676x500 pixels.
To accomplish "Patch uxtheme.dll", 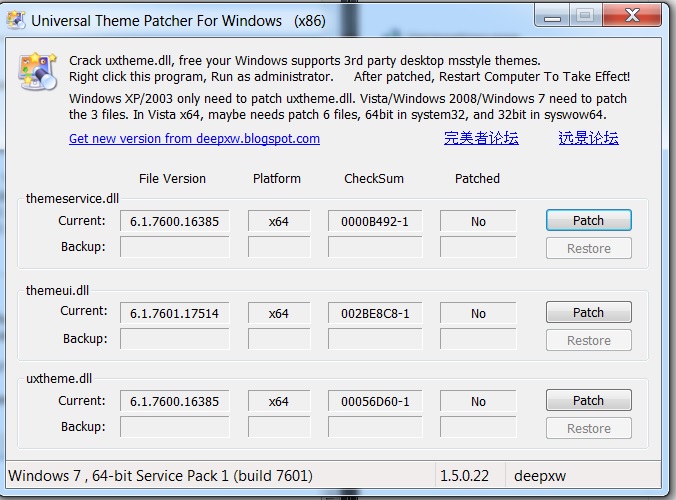I will pyautogui.click(x=588, y=400).
